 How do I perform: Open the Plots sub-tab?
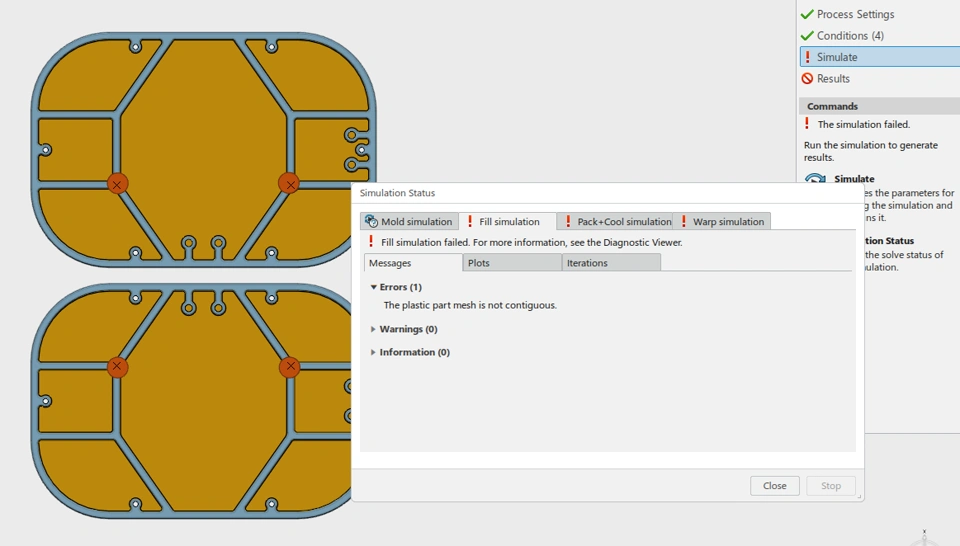pyautogui.click(x=512, y=263)
